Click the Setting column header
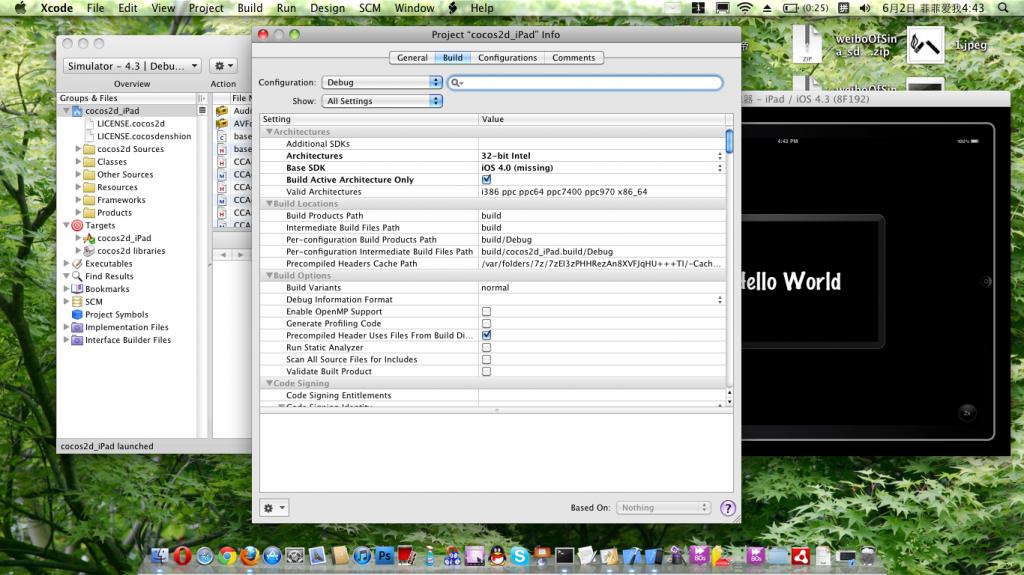 click(x=369, y=119)
